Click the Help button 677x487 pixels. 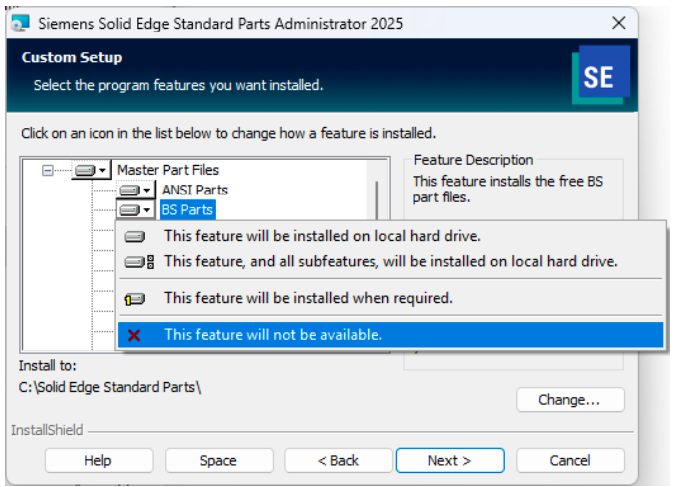click(x=99, y=461)
